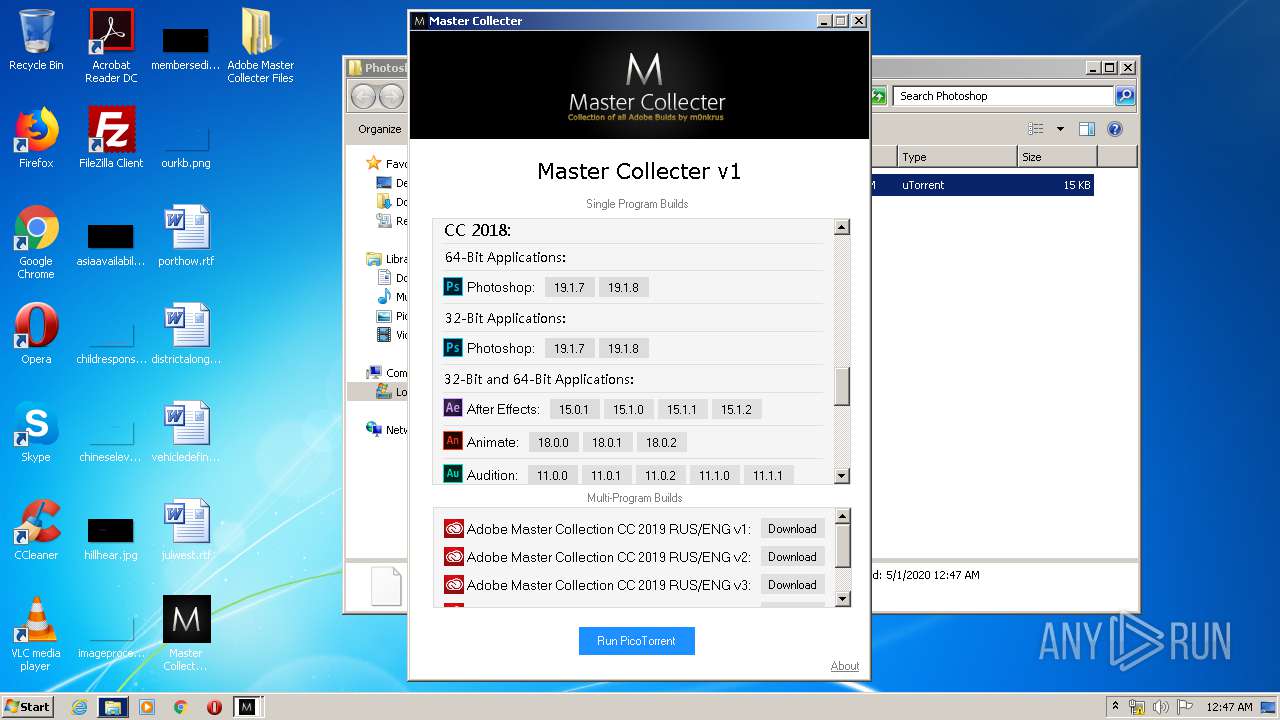Click Explorer back navigation button
Image resolution: width=1280 pixels, height=720 pixels.
[363, 96]
